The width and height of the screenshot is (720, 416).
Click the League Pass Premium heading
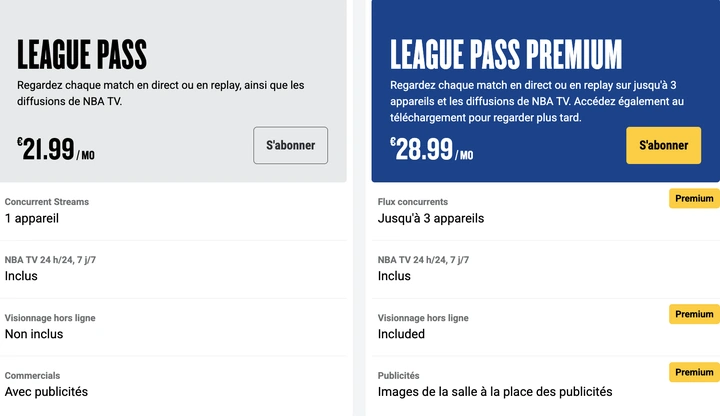click(506, 54)
